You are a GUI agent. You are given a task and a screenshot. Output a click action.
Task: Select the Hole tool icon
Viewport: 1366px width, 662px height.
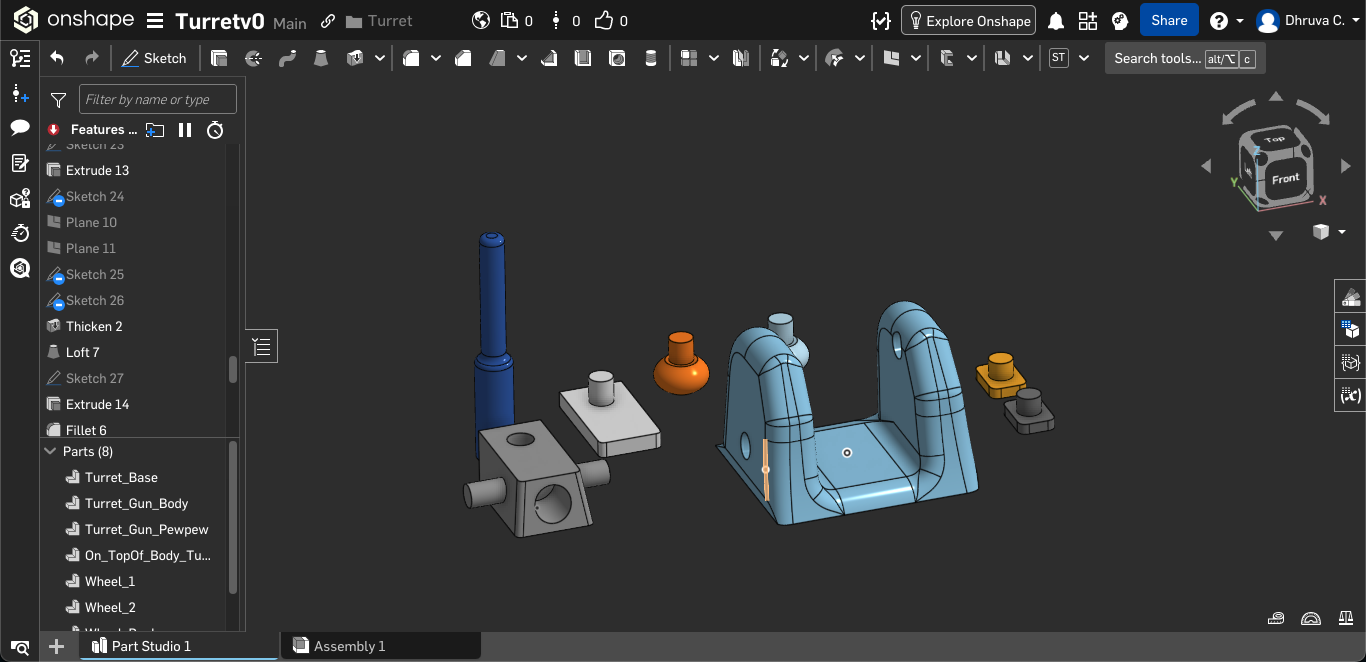click(x=617, y=58)
